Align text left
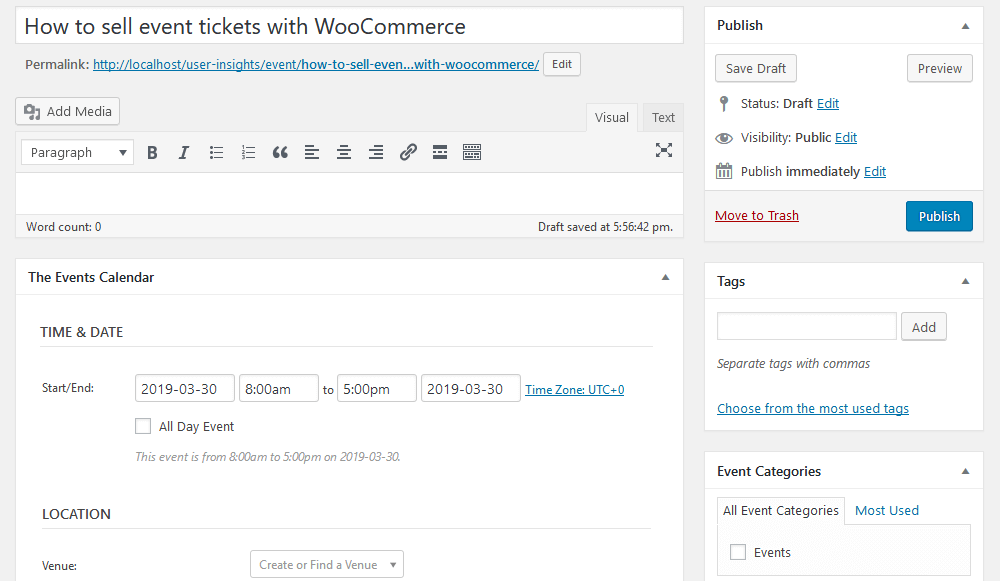This screenshot has width=1000, height=581. [x=312, y=152]
